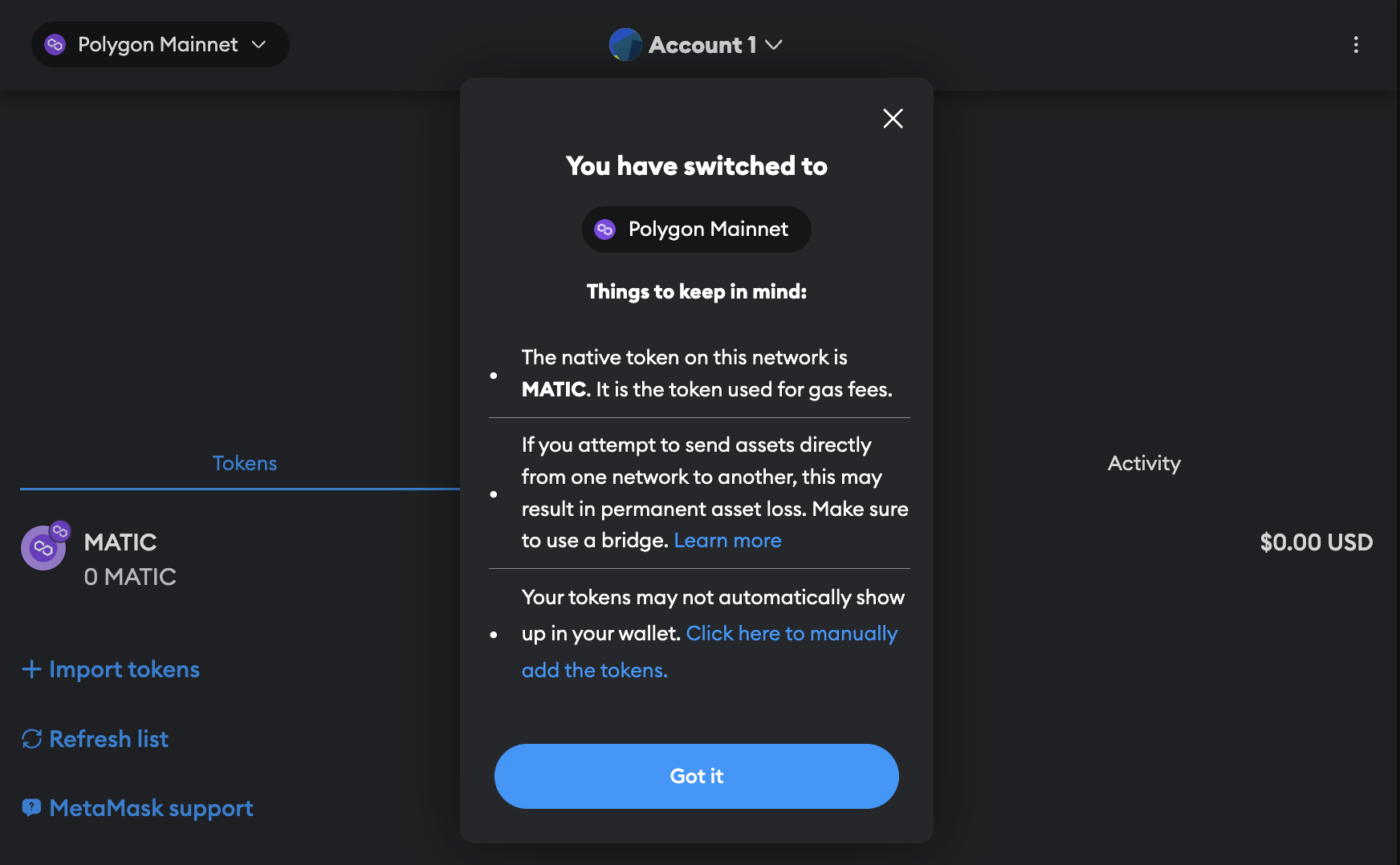Screen dimensions: 1400x865
Task: Click the Polygon logo in the network selector
Action: click(x=55, y=45)
